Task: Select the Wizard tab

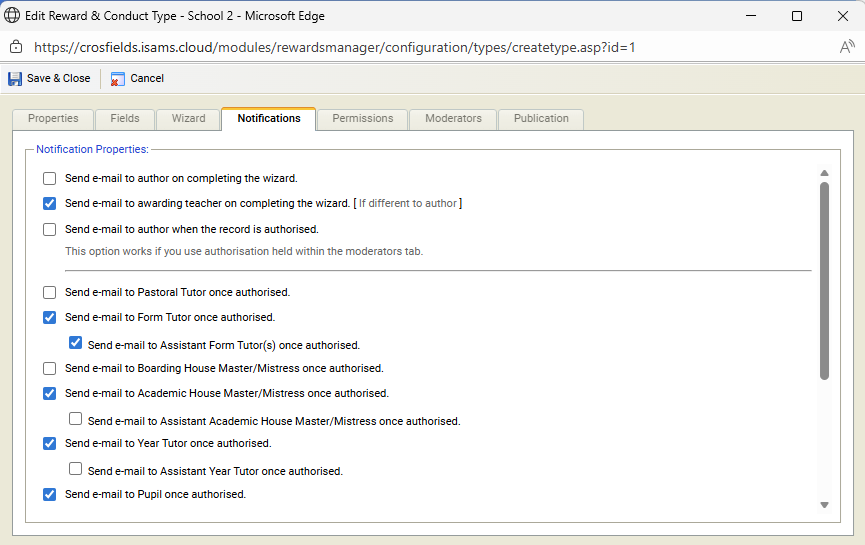Action: pos(188,118)
